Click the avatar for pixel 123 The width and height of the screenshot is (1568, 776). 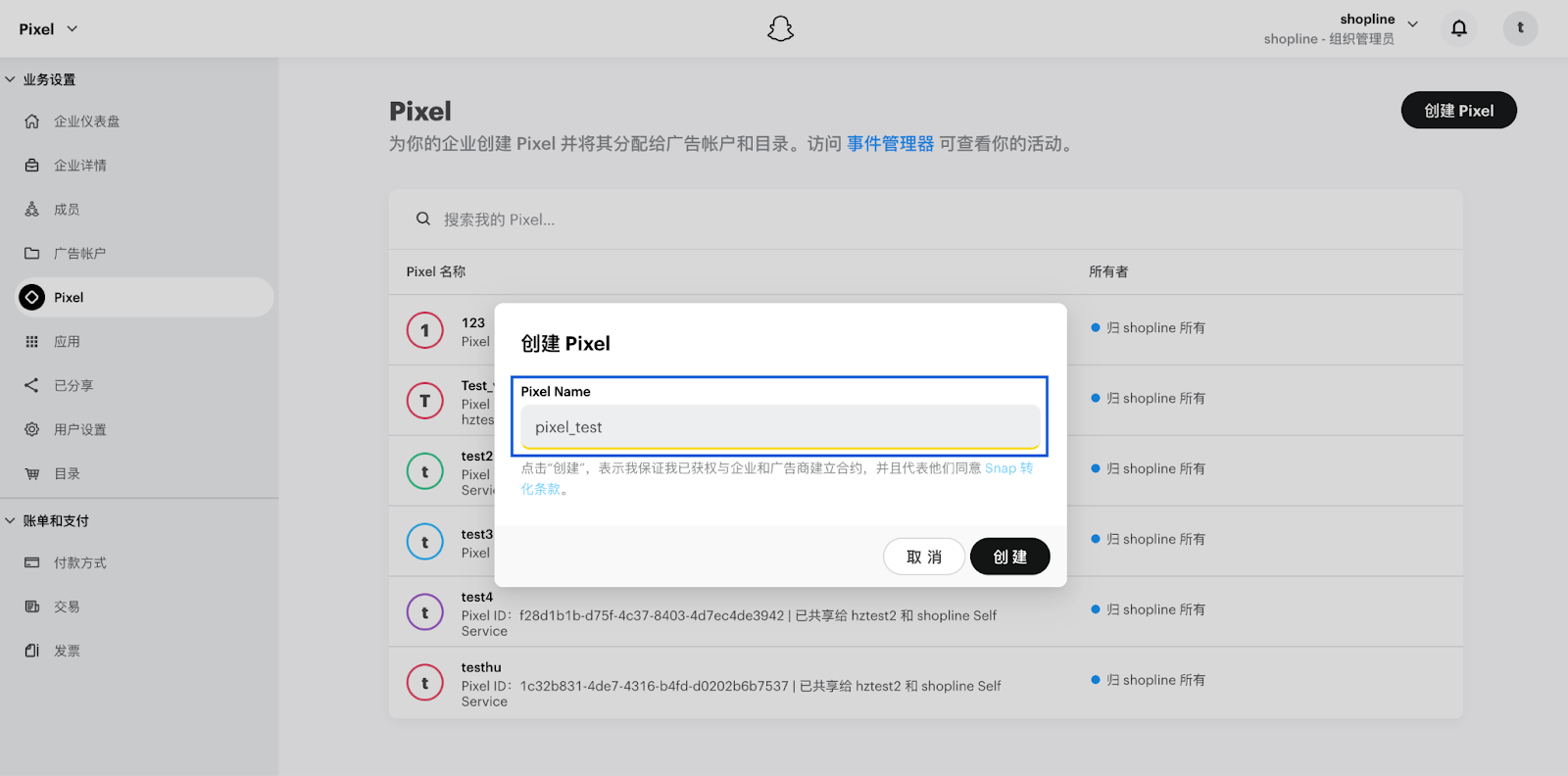pos(425,330)
